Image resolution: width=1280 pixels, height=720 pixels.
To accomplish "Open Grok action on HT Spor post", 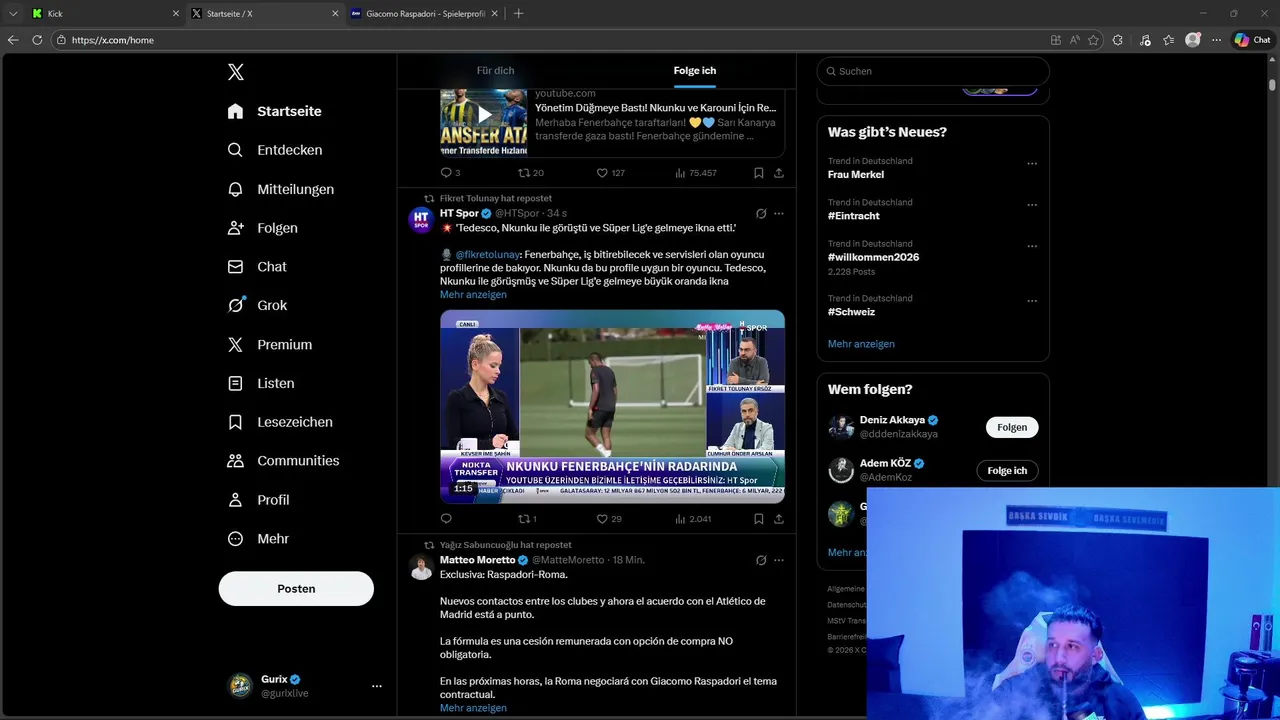I will [761, 213].
